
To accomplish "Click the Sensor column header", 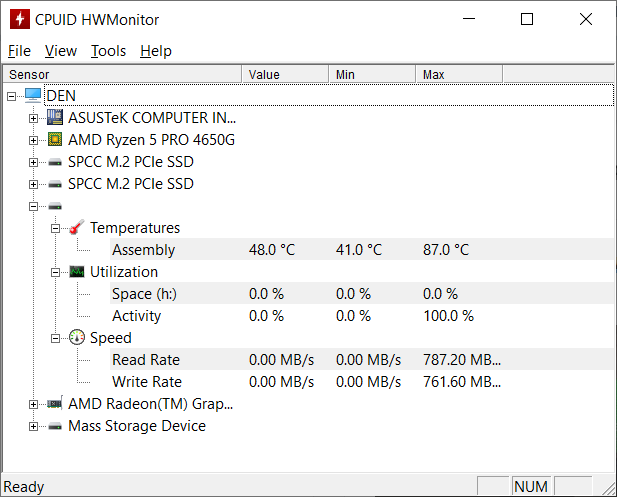I will click(122, 74).
